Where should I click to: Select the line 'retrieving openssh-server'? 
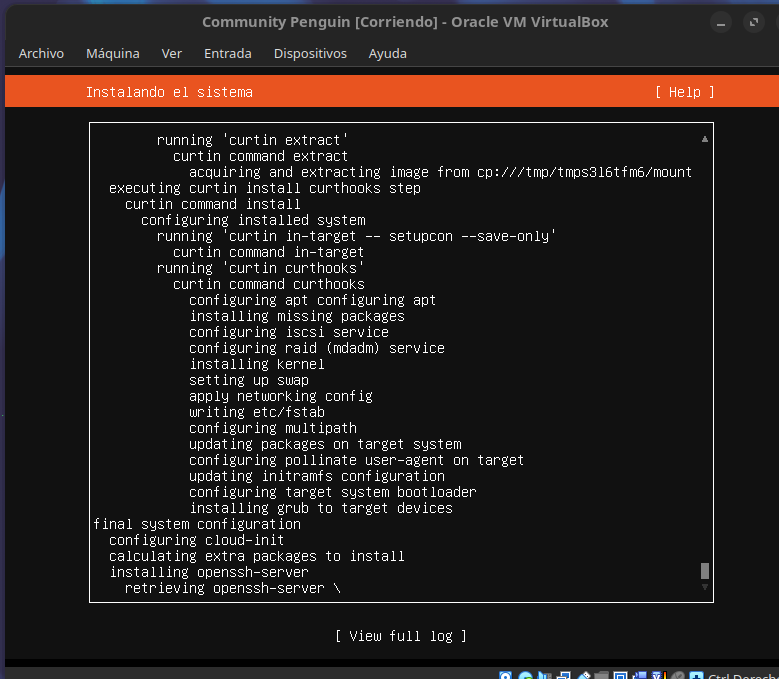click(x=233, y=588)
